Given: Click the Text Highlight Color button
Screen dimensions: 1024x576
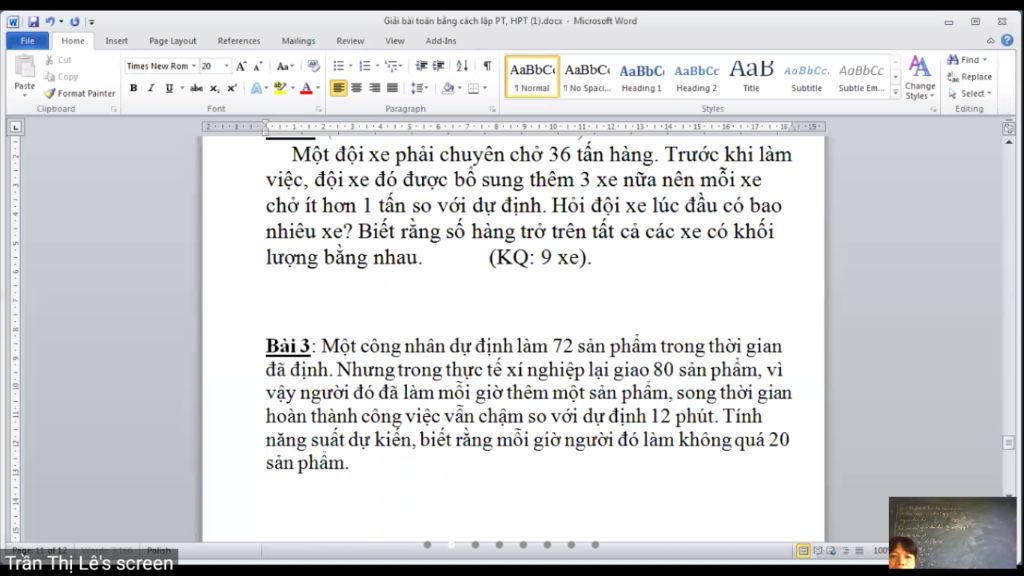Looking at the screenshot, I should point(280,88).
